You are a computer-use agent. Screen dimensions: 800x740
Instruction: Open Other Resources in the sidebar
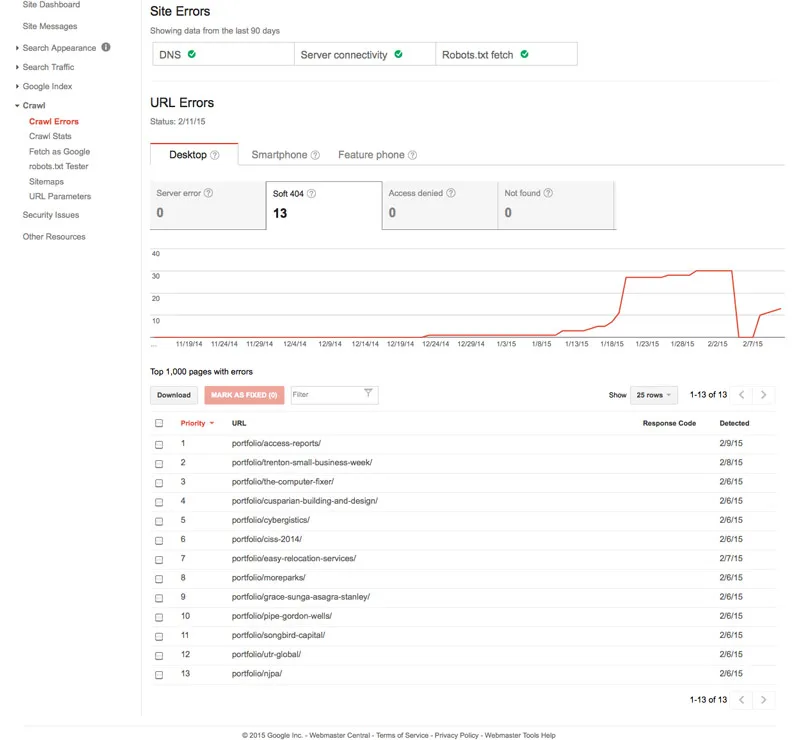[54, 237]
